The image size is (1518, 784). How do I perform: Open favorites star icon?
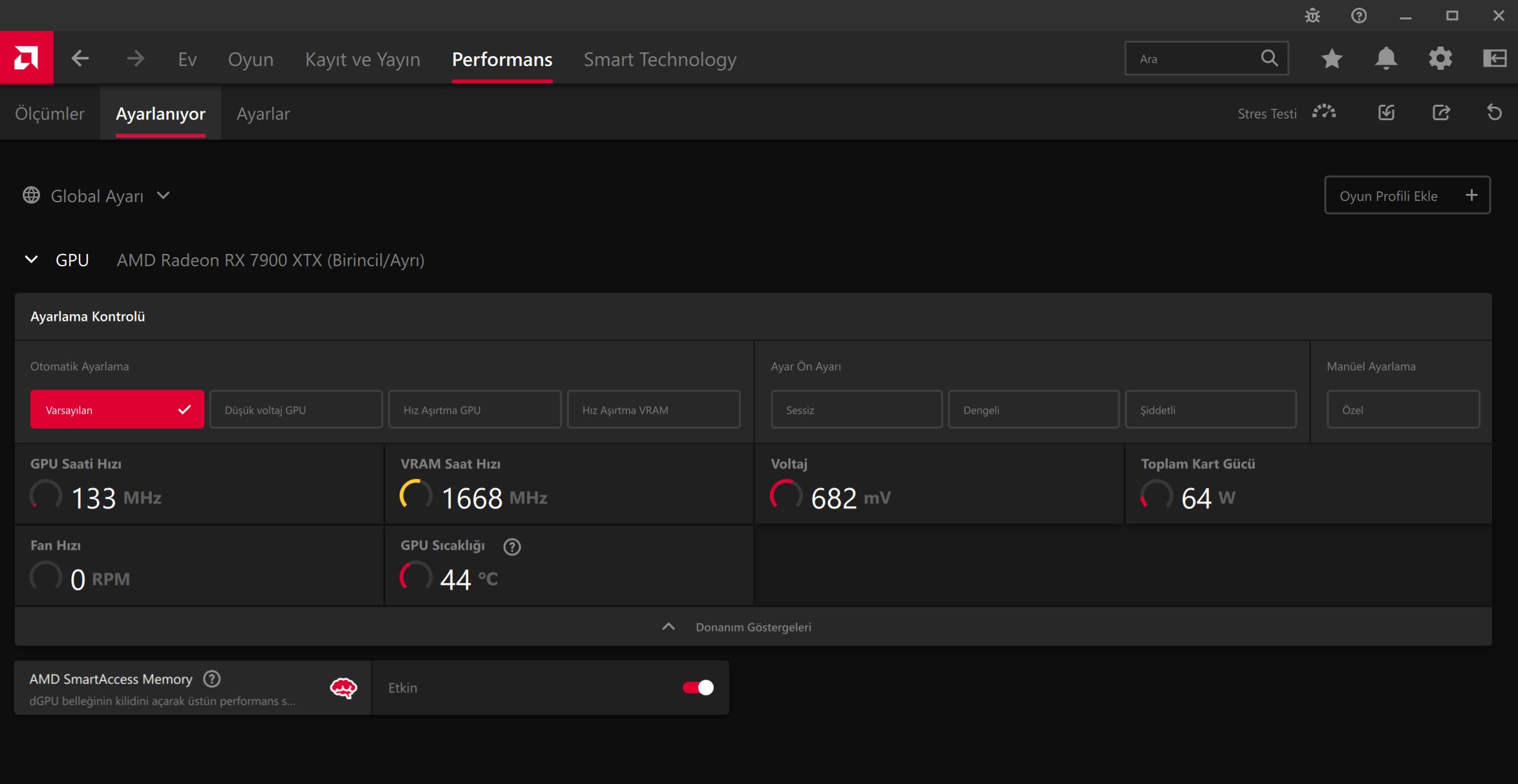[x=1332, y=59]
